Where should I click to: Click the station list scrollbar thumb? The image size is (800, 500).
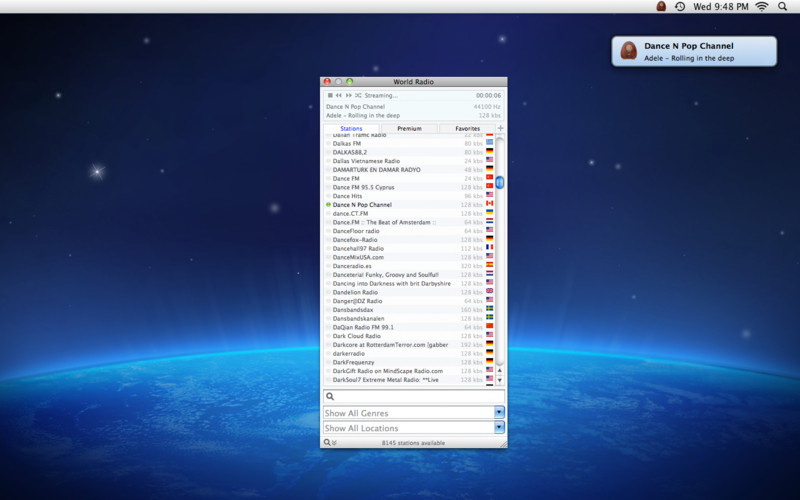(x=500, y=182)
